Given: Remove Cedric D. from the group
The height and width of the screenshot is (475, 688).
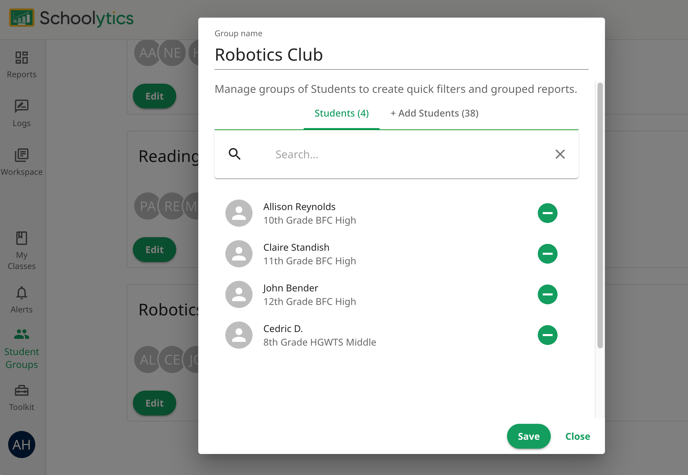Looking at the screenshot, I should click(x=547, y=335).
